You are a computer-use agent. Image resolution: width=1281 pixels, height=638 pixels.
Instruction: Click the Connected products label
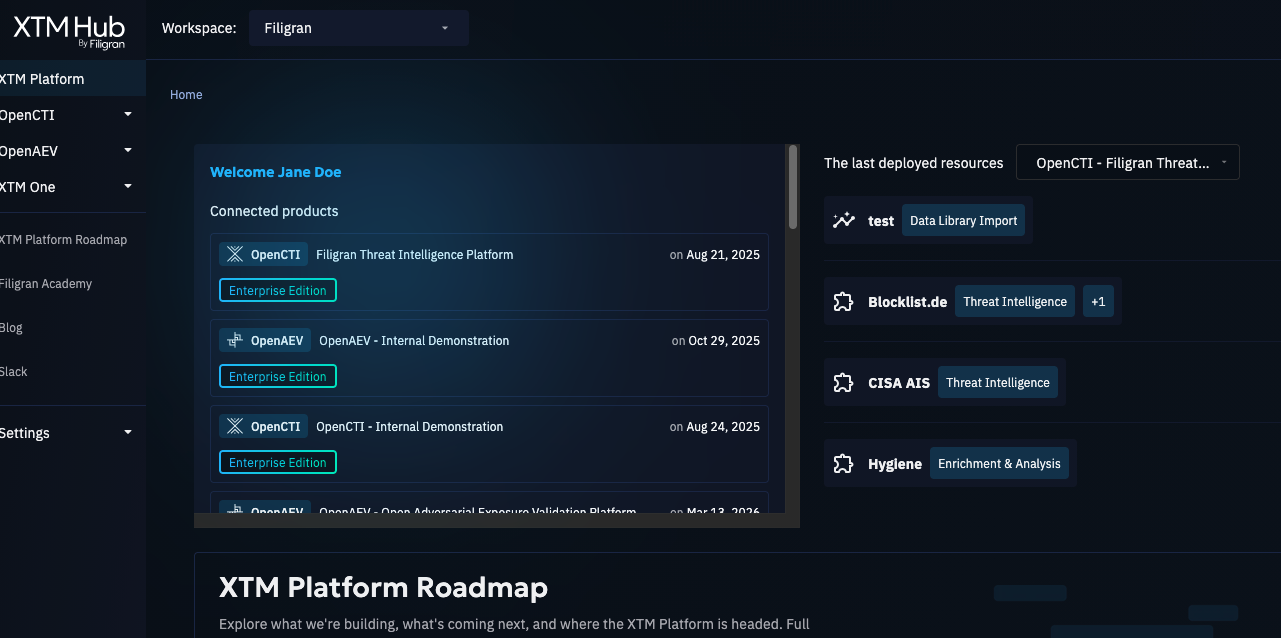click(274, 212)
